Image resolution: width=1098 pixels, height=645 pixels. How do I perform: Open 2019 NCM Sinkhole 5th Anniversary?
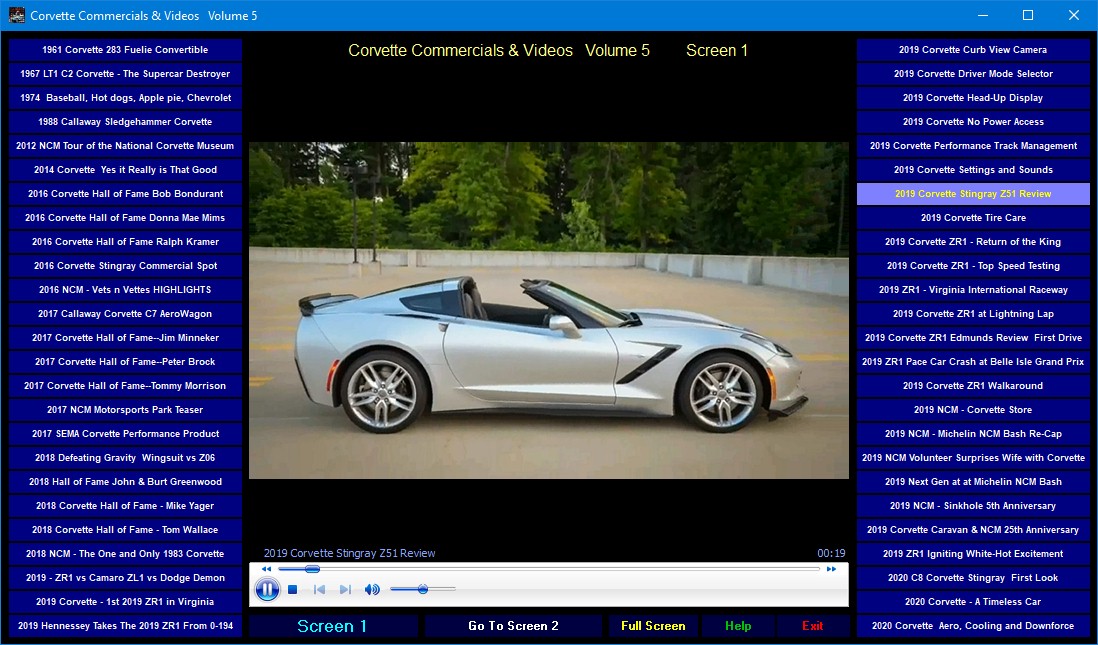click(973, 506)
